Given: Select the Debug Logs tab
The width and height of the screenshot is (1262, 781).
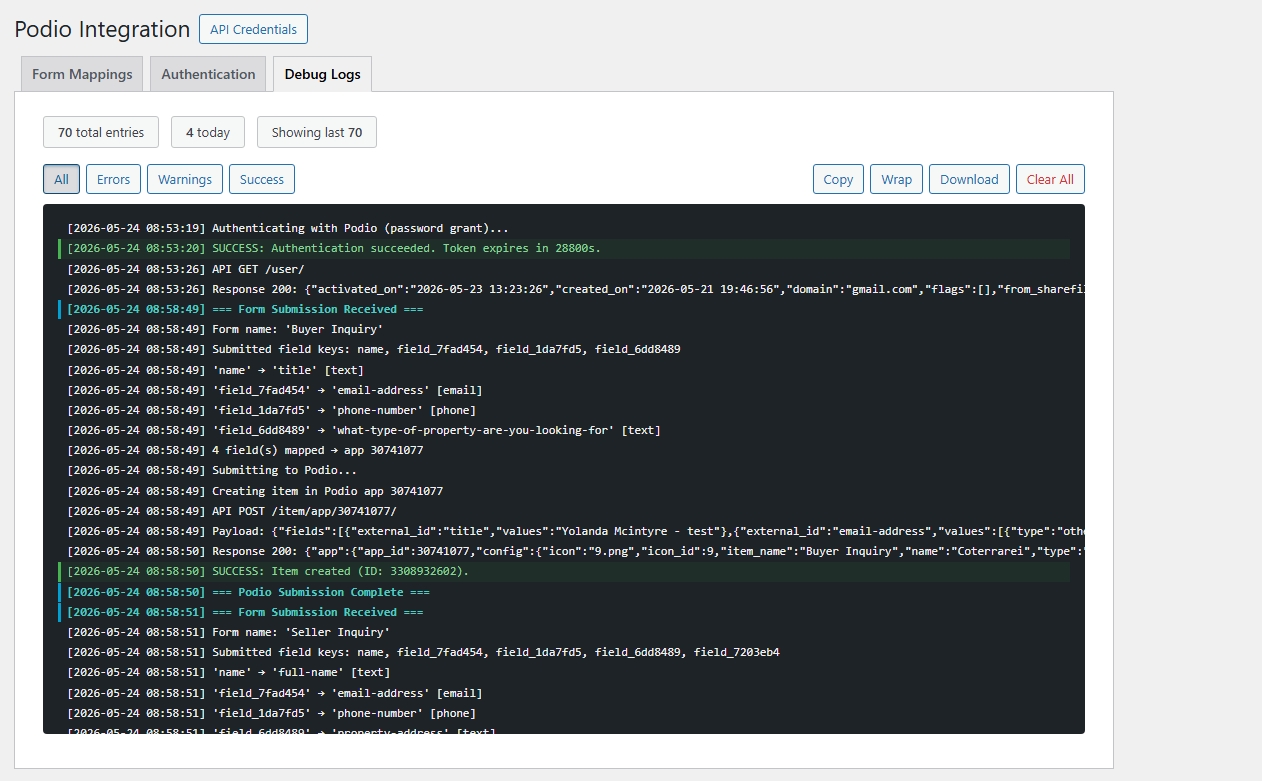Looking at the screenshot, I should click(322, 74).
